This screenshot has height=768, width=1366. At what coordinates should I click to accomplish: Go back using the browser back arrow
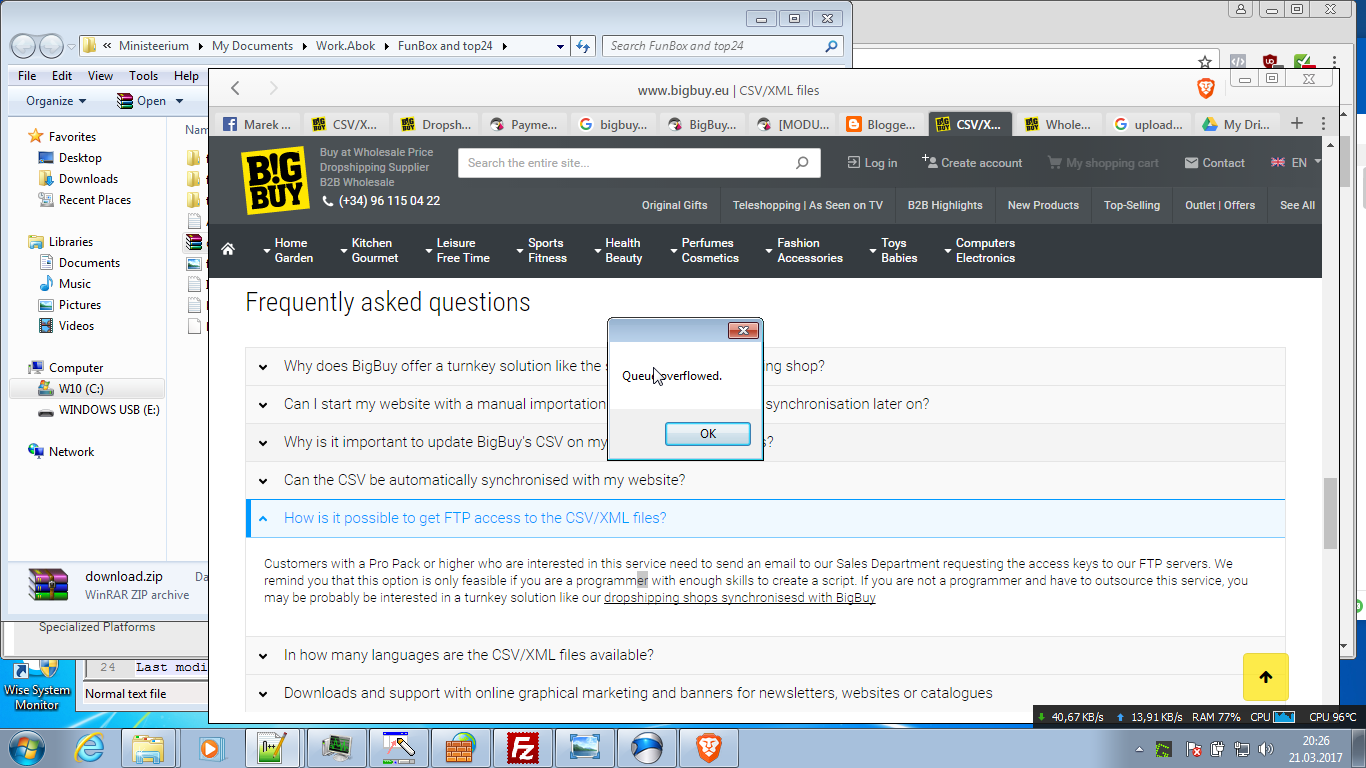(x=235, y=89)
